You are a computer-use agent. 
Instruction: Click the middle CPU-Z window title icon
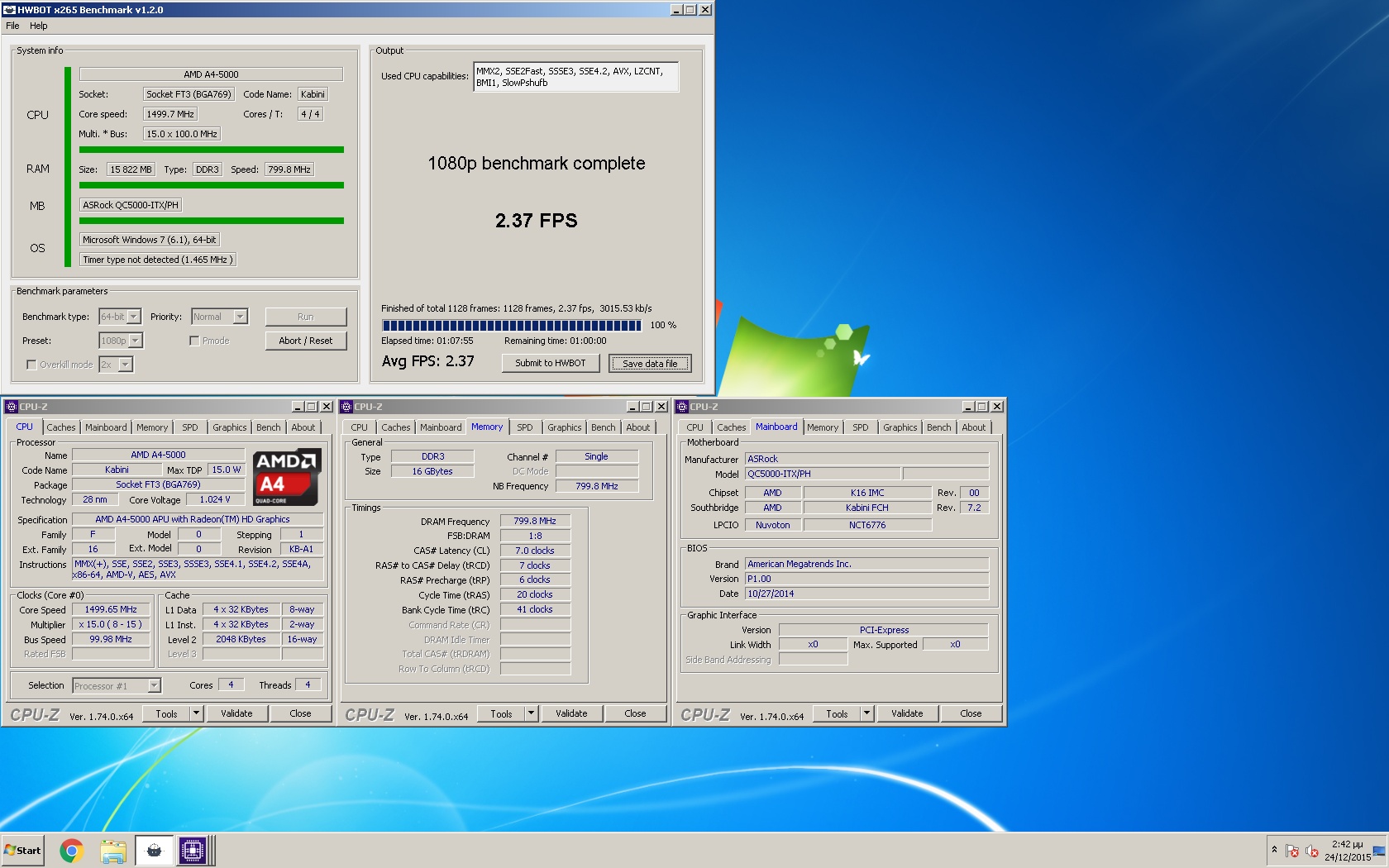coord(346,407)
